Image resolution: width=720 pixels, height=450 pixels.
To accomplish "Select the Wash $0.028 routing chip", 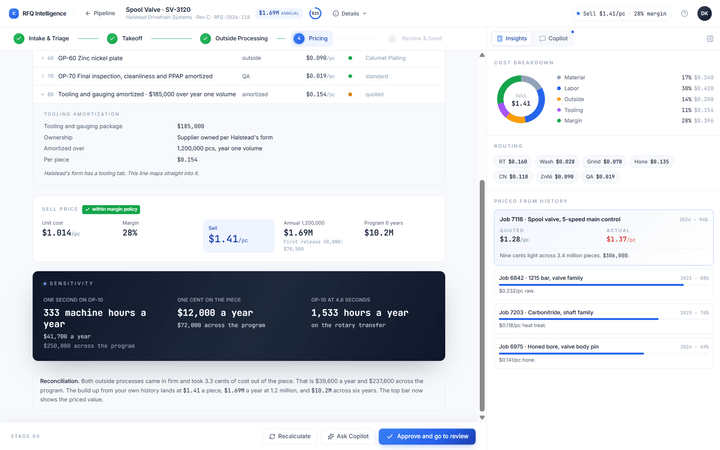I will coord(557,162).
